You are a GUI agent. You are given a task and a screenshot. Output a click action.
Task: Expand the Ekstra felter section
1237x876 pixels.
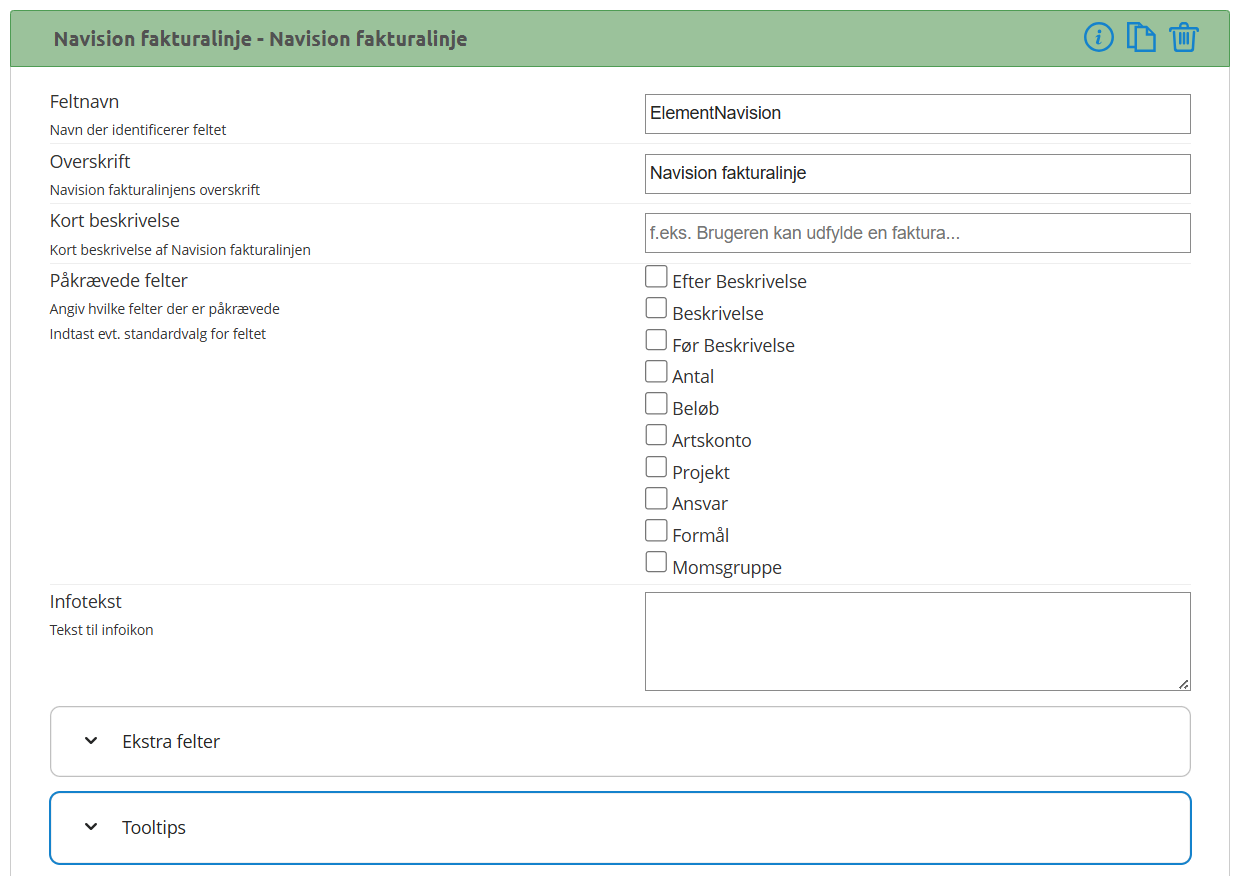pos(620,741)
